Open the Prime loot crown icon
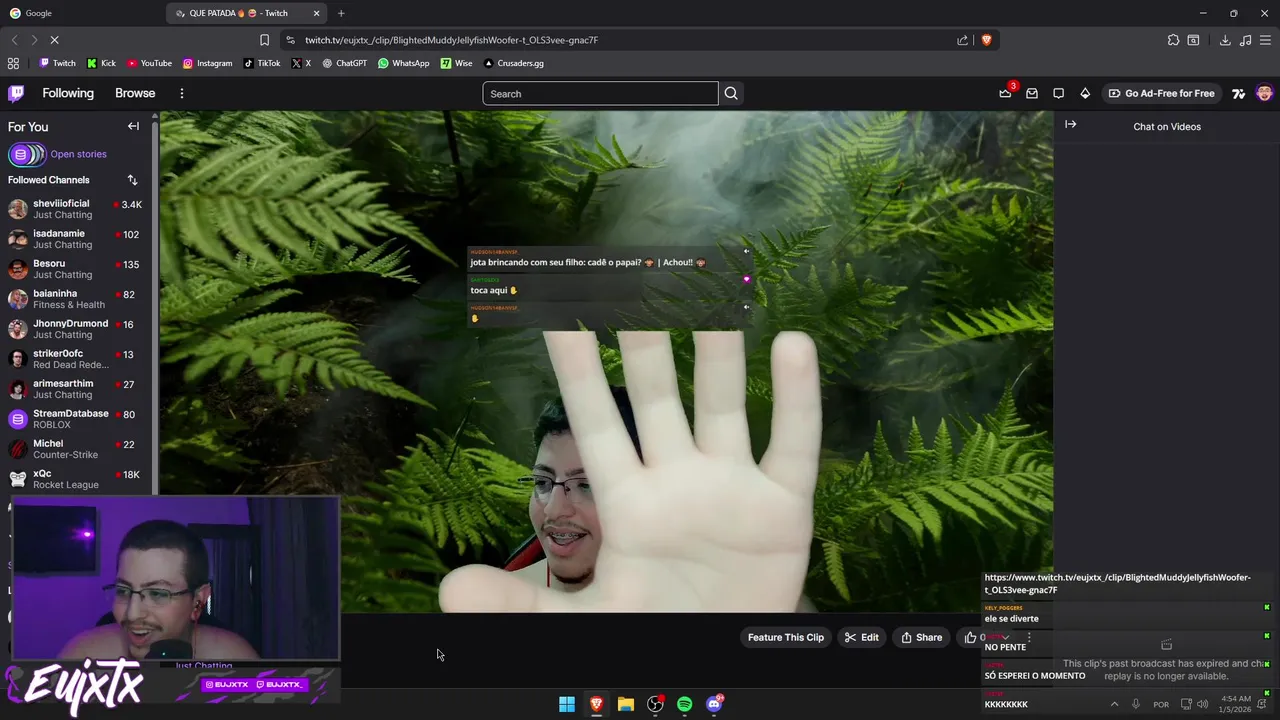Viewport: 1280px width, 720px height. click(x=1005, y=93)
